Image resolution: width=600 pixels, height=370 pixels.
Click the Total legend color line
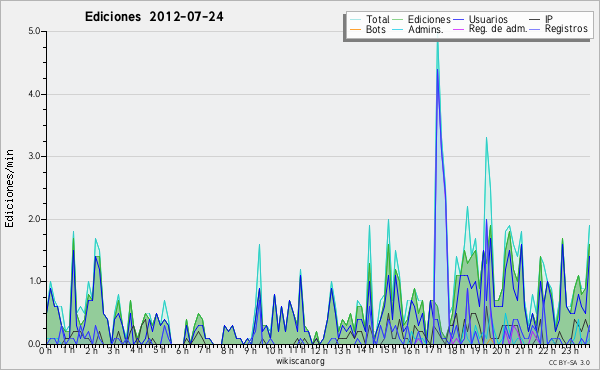tap(355, 20)
